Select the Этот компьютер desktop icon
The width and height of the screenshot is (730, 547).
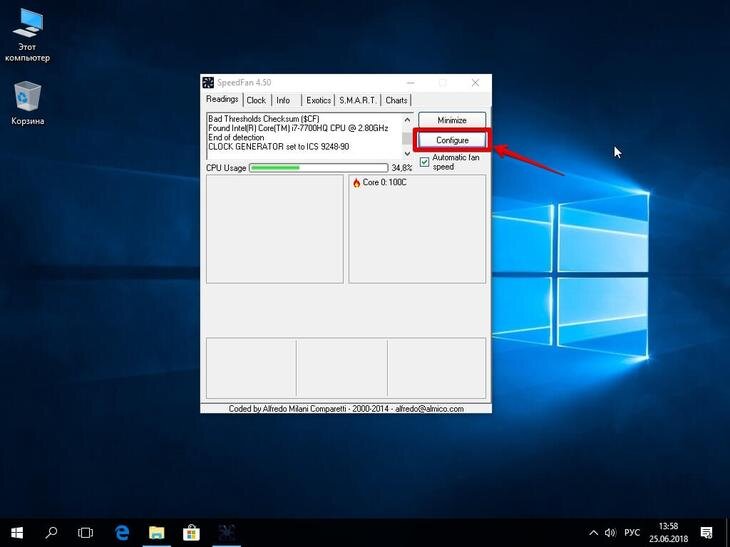click(x=27, y=36)
